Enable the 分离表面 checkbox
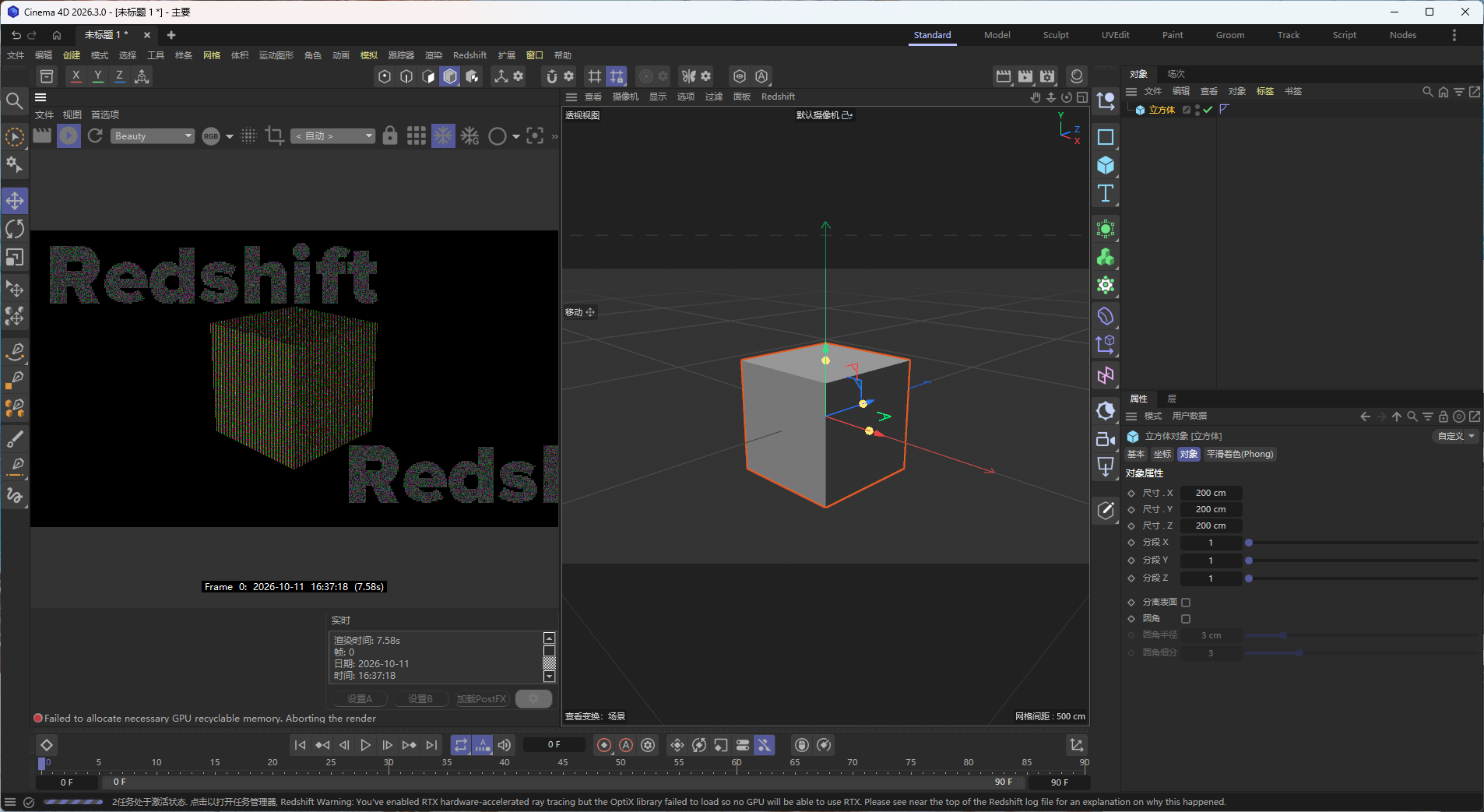This screenshot has width=1484, height=812. pos(1186,603)
